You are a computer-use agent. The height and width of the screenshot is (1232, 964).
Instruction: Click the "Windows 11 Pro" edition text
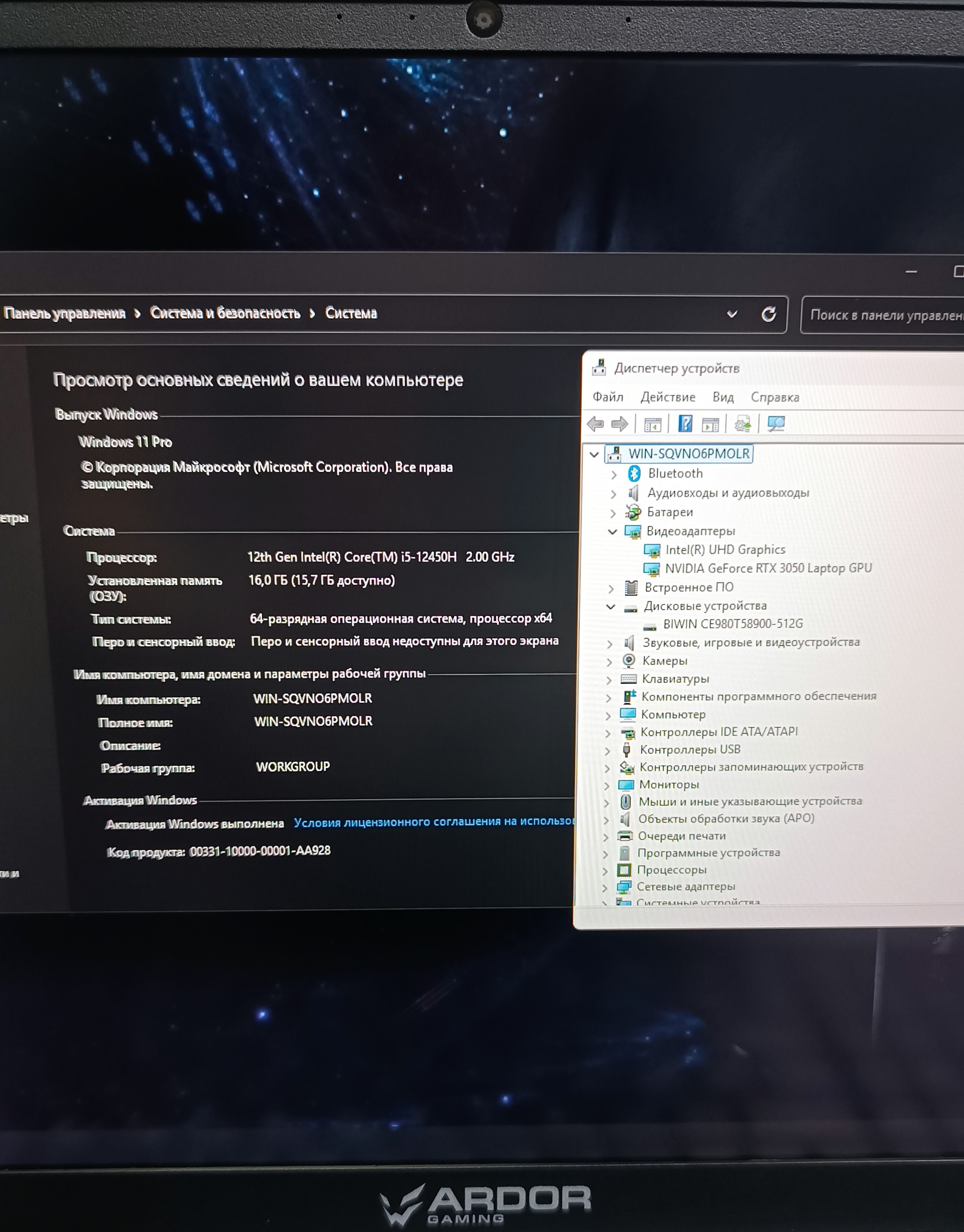(125, 441)
